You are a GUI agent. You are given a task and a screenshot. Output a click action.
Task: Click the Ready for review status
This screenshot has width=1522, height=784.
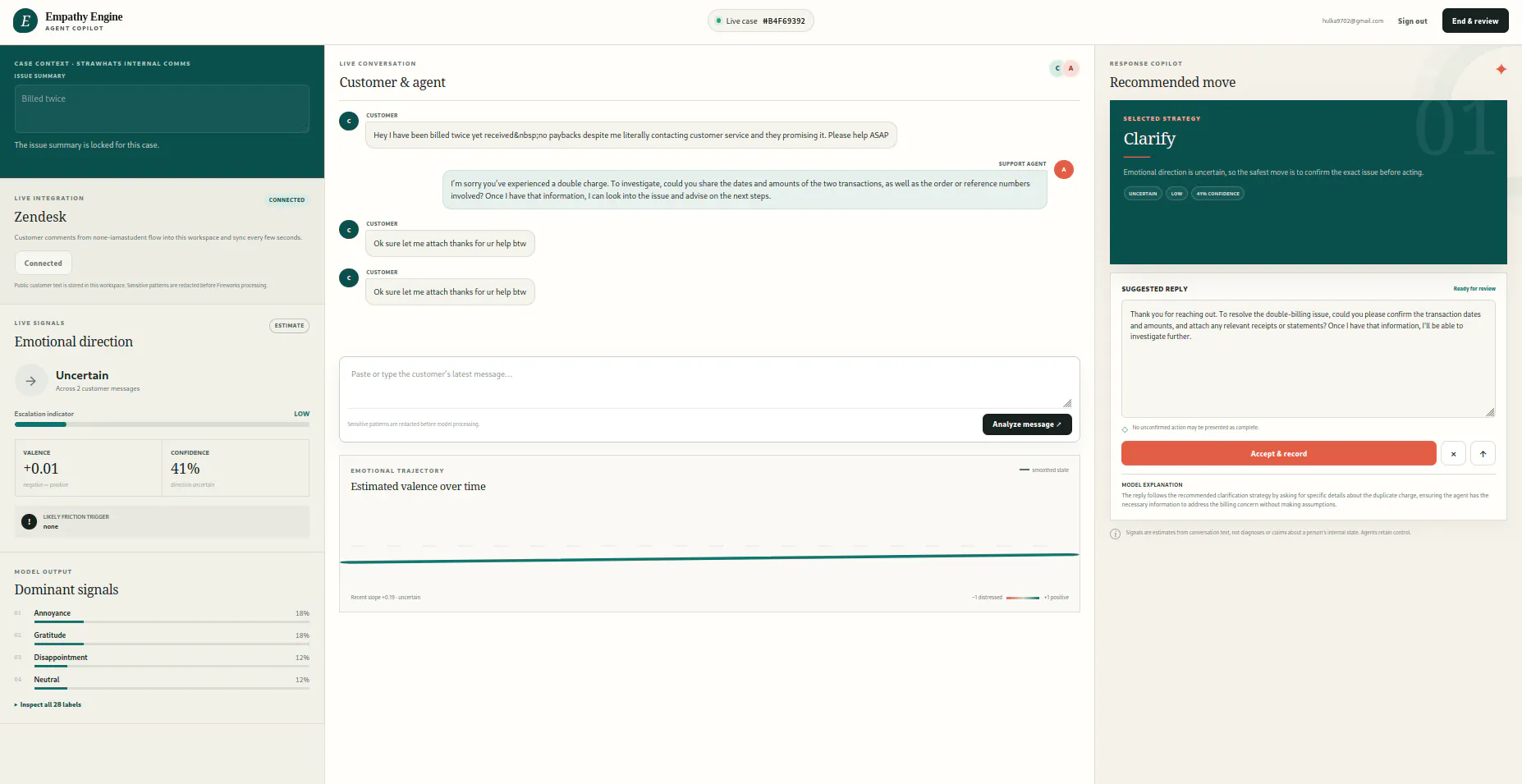click(x=1474, y=289)
